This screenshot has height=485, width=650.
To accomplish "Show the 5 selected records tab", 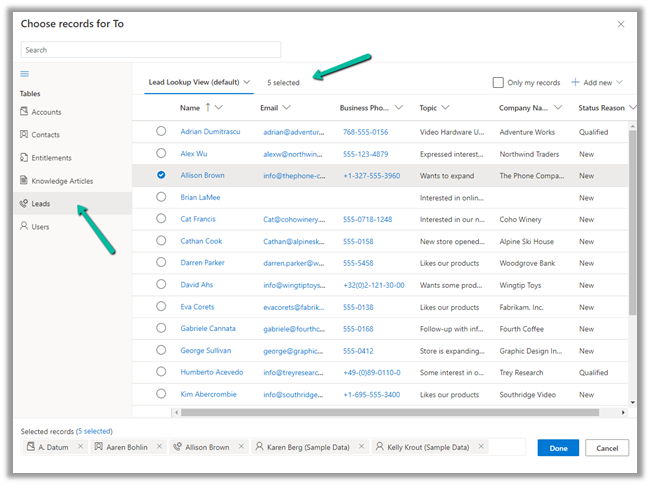I will 283,83.
